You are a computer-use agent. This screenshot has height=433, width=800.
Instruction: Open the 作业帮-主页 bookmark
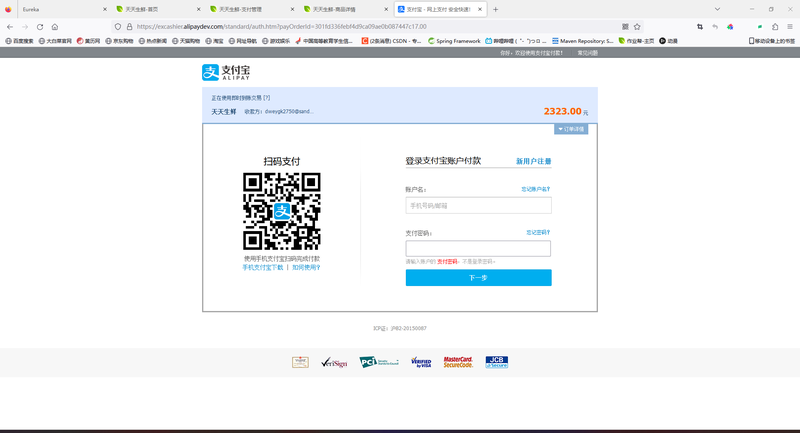[x=636, y=41]
